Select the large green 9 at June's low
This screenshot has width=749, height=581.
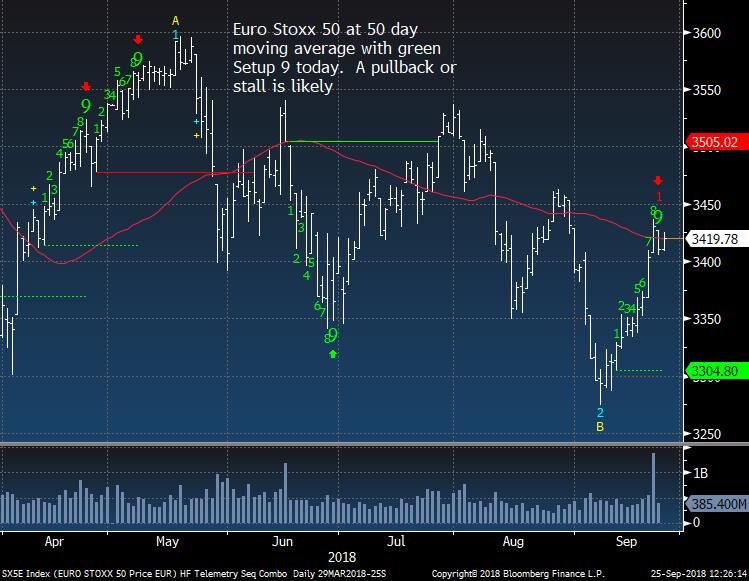pos(333,335)
